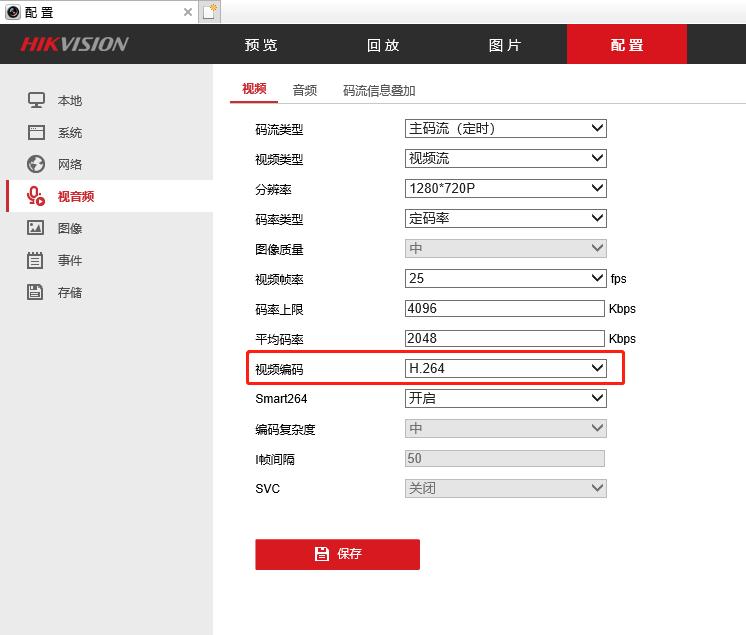Screen dimensions: 746x635
Task: Open 网络 network settings
Action: (70, 165)
